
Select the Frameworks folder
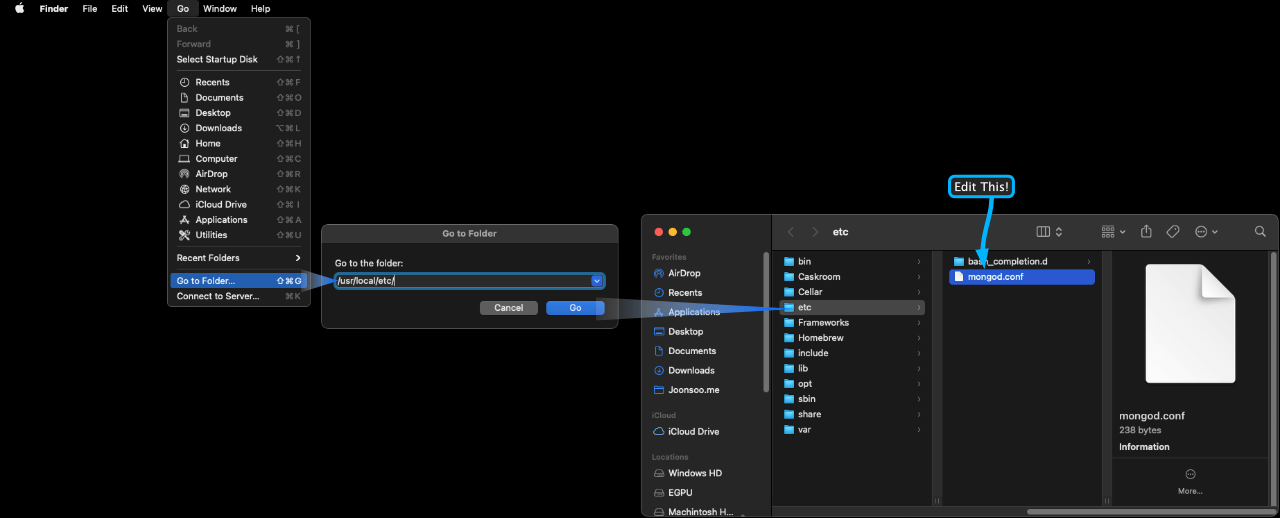point(853,323)
